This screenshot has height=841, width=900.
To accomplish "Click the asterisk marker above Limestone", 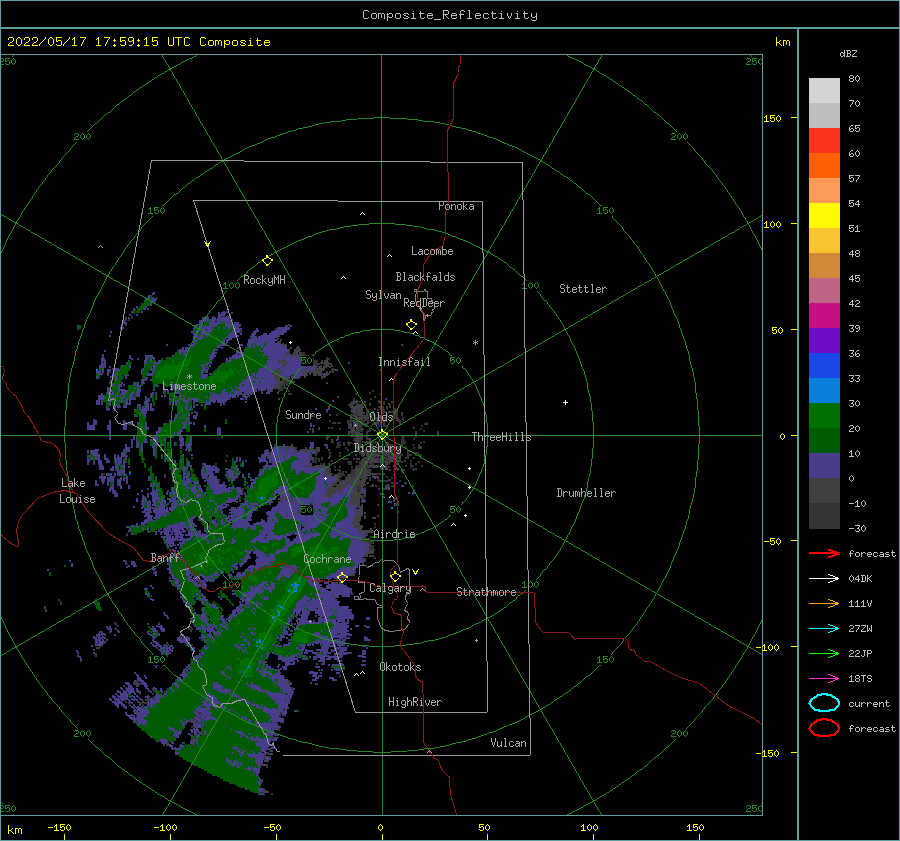I will pos(189,377).
